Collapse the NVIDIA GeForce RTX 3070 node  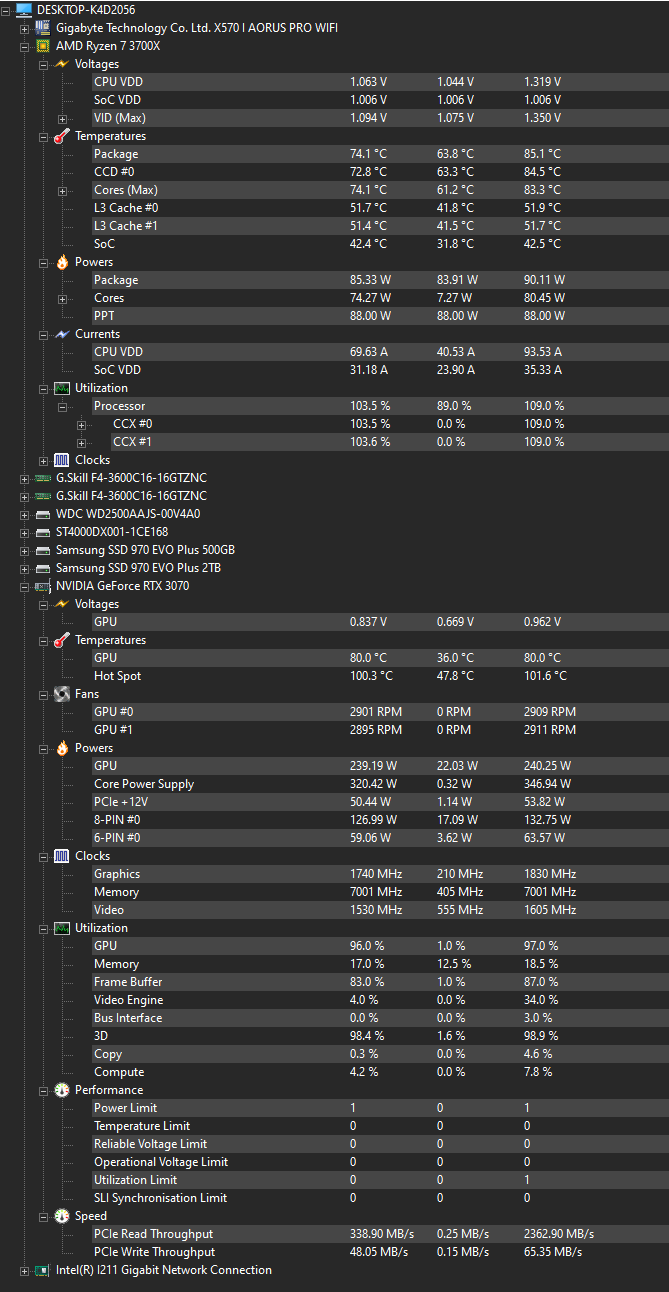[25, 586]
